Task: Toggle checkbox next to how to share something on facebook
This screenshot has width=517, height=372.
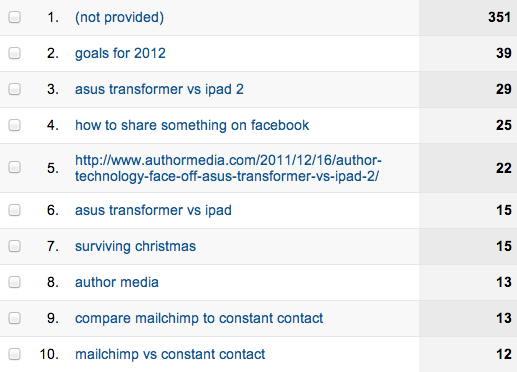Action: (x=14, y=125)
